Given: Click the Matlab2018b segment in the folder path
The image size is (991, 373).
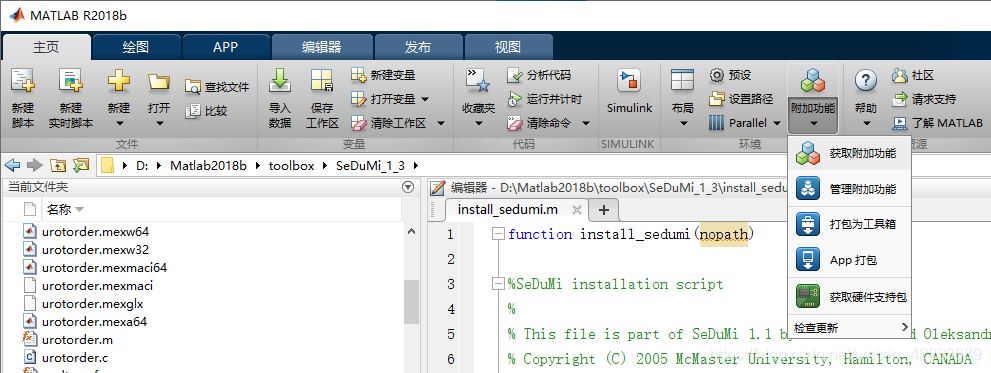Looking at the screenshot, I should pyautogui.click(x=208, y=166).
